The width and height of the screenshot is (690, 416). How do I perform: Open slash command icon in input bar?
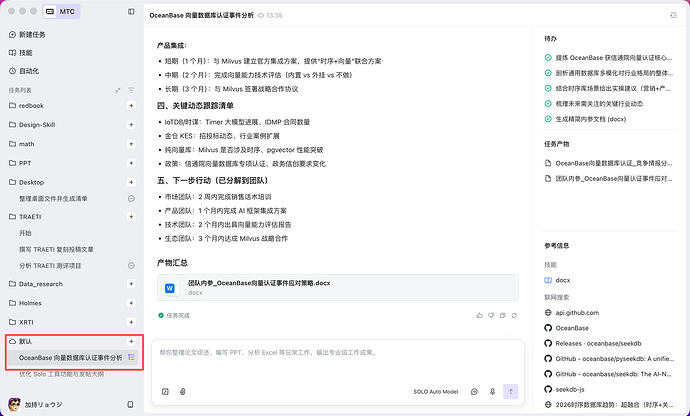[x=165, y=391]
